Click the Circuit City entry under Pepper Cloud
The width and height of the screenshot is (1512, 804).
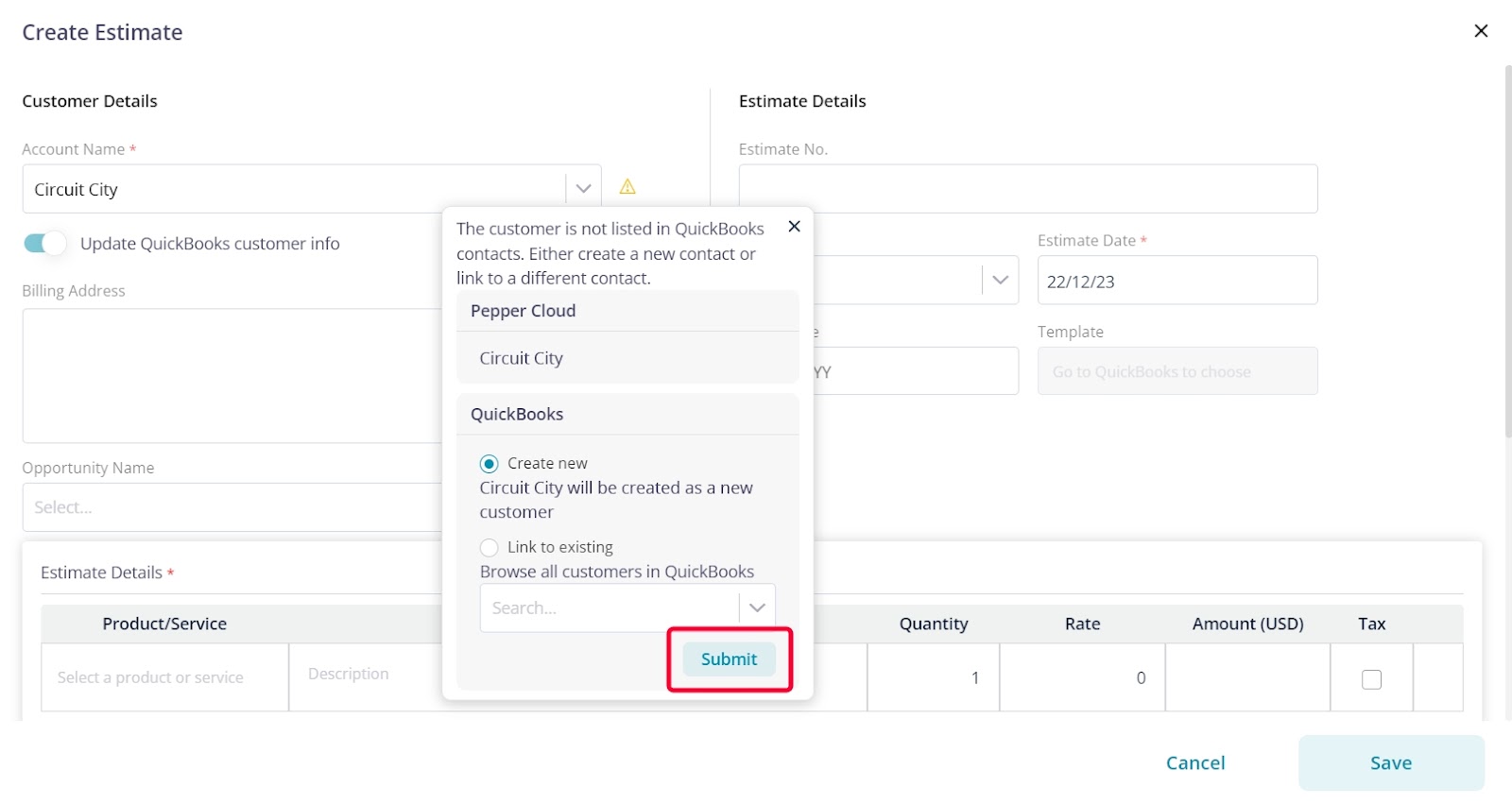pos(521,359)
